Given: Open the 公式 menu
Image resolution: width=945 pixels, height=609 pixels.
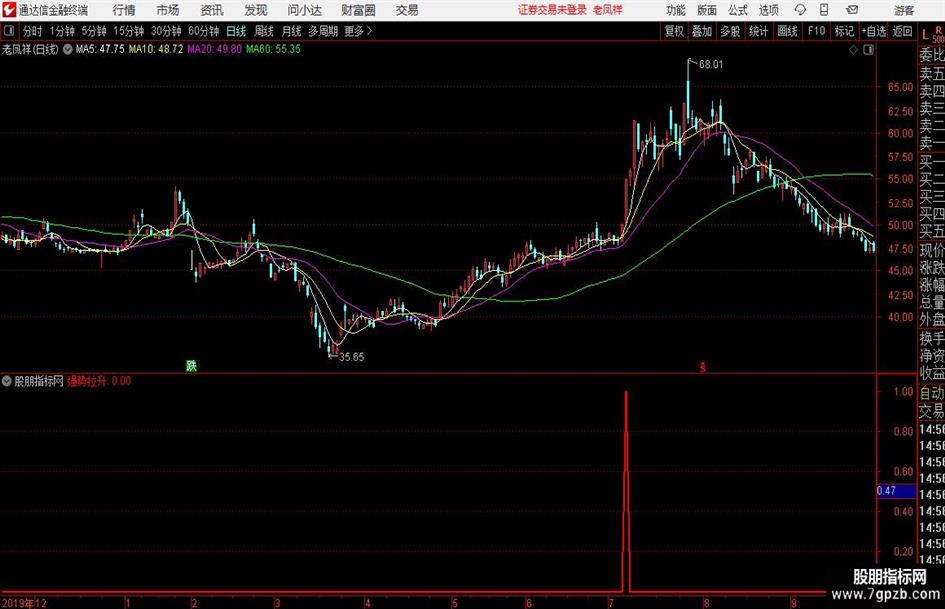Looking at the screenshot, I should [x=738, y=10].
